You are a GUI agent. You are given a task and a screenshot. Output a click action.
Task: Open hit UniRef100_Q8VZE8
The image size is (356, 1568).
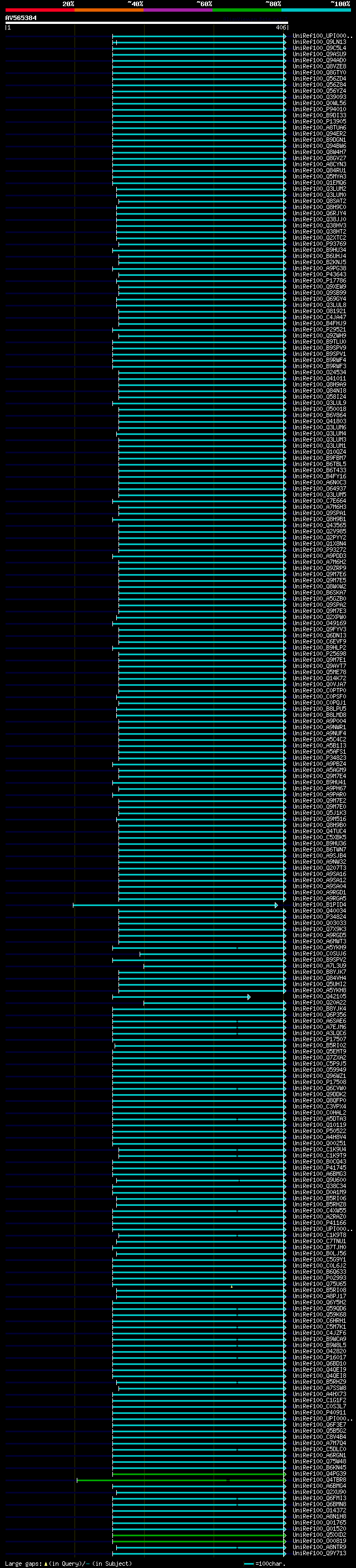pyautogui.click(x=319, y=66)
